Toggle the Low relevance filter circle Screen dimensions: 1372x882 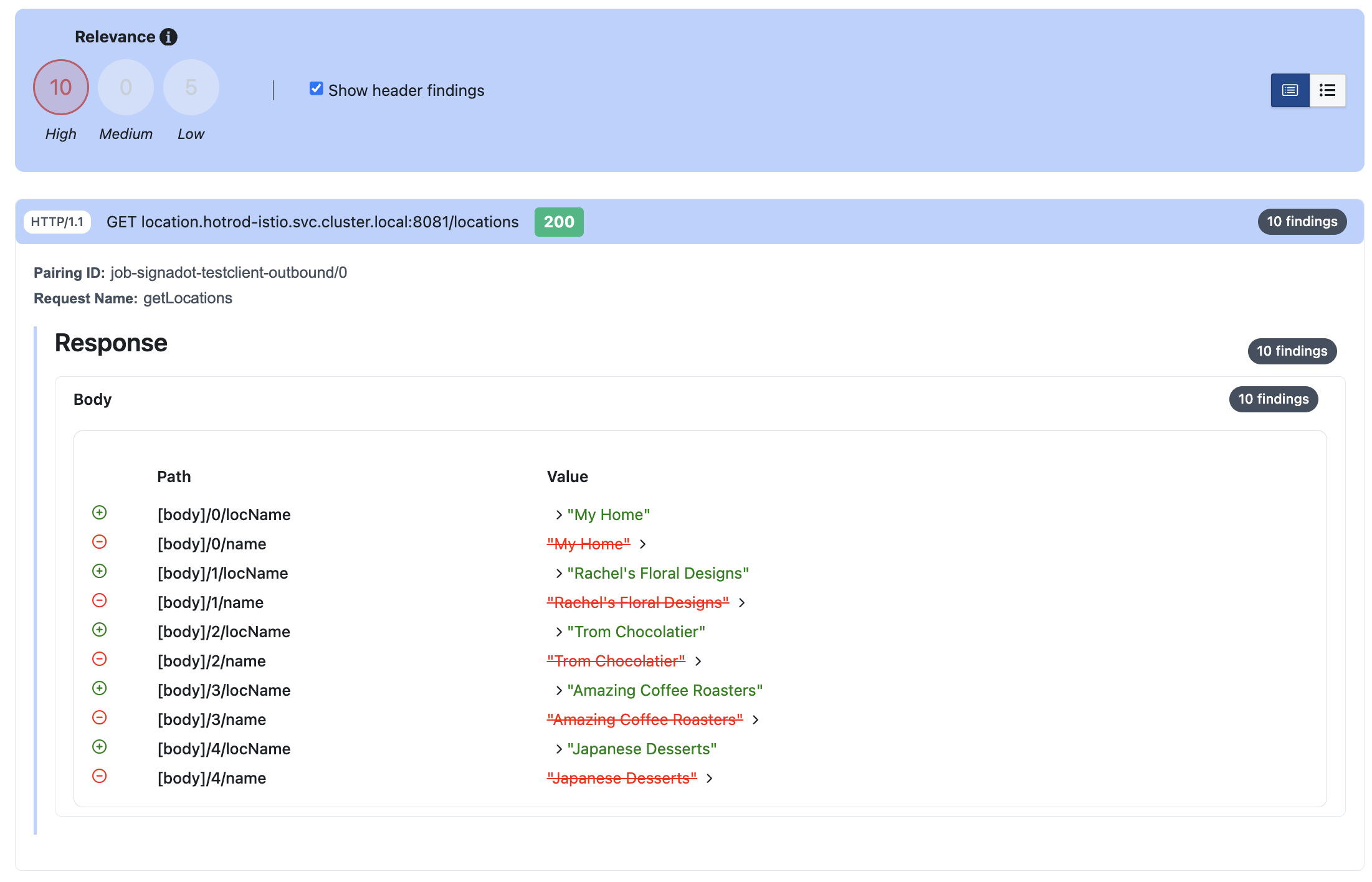click(191, 87)
